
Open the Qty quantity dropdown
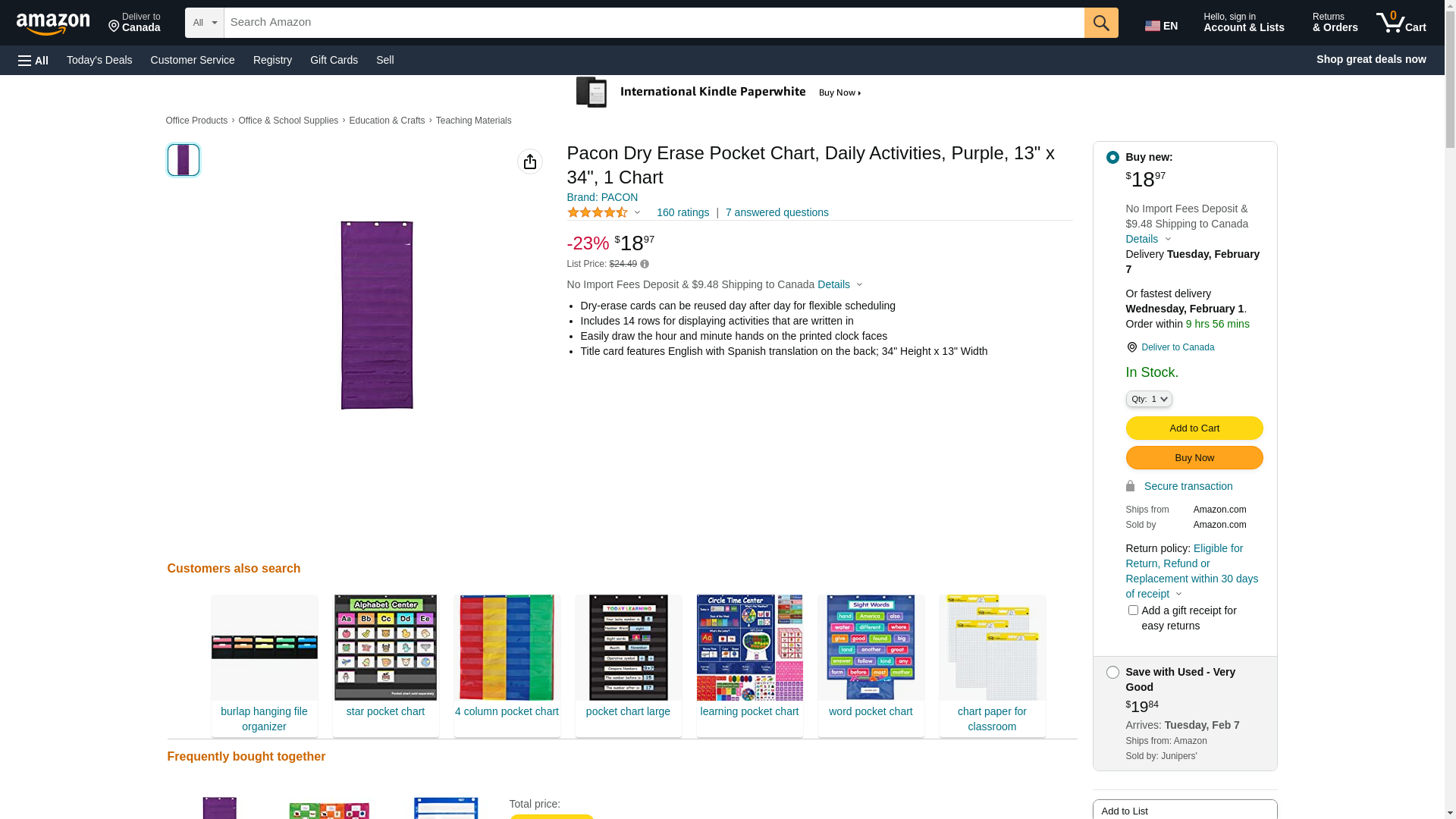(1148, 399)
